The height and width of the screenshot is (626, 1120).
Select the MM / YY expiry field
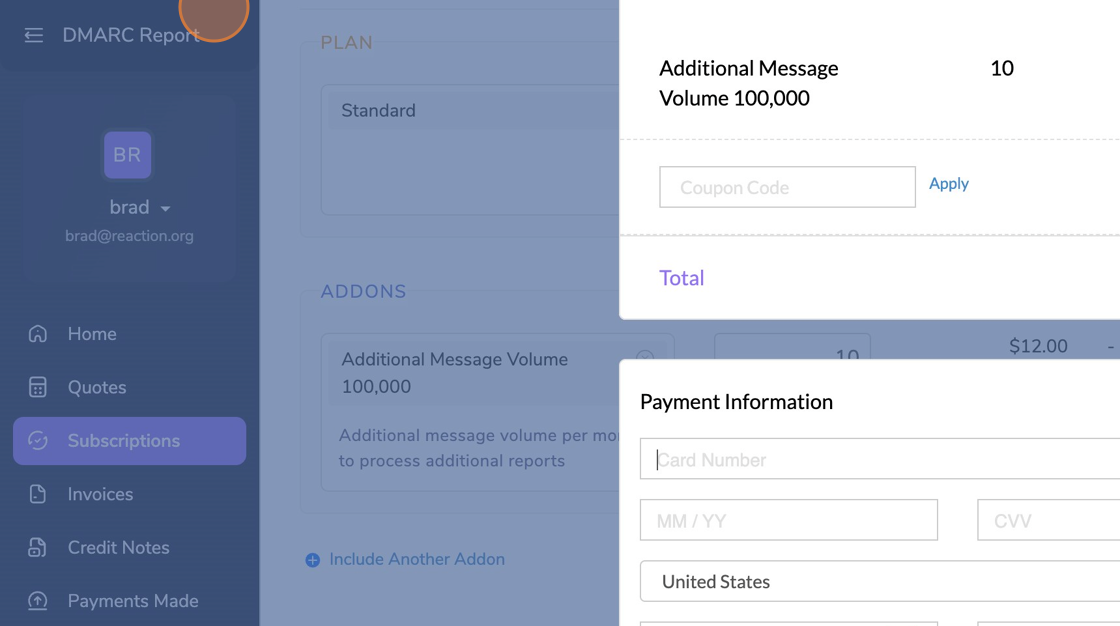(x=788, y=520)
